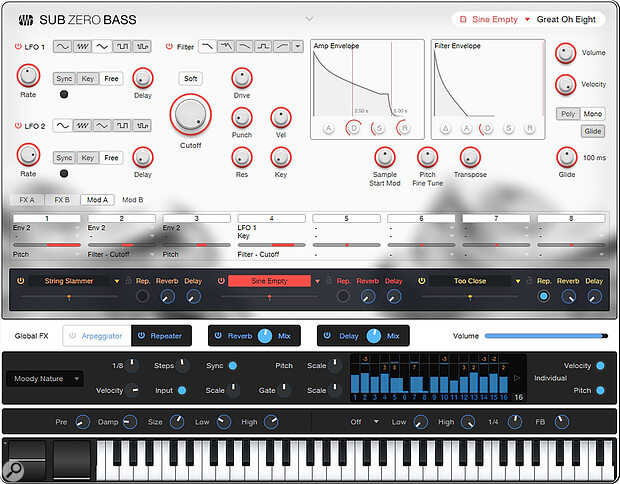Click the preset icon left of Sine Empty
Viewport: 620px width, 484px height.
coord(463,19)
